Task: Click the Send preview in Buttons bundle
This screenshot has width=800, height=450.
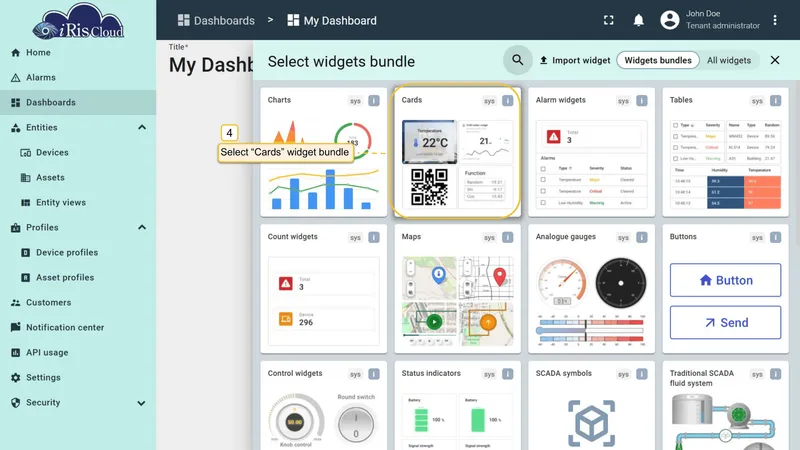Action: pyautogui.click(x=725, y=322)
